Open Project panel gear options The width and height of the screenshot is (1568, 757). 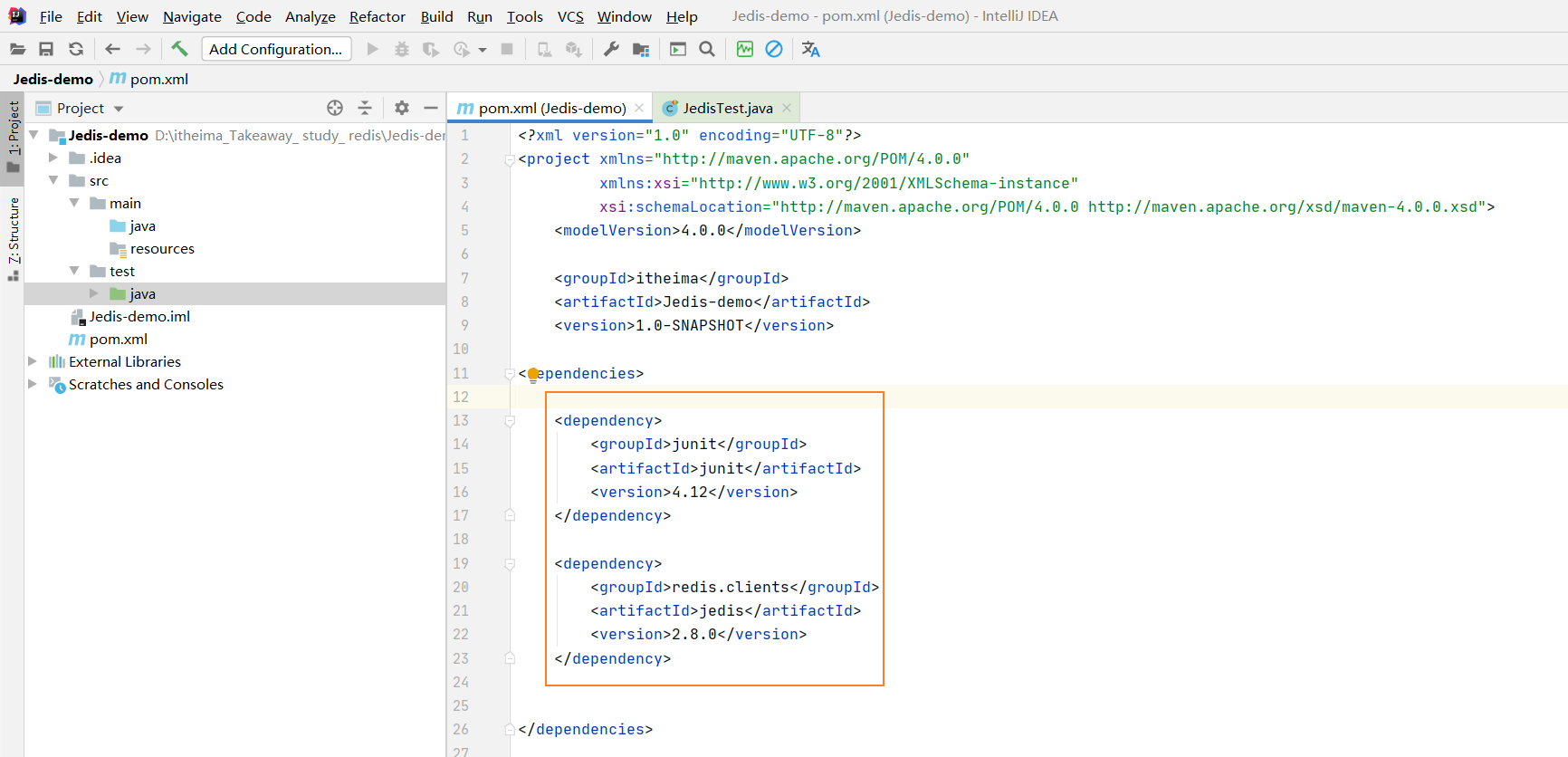[x=402, y=108]
